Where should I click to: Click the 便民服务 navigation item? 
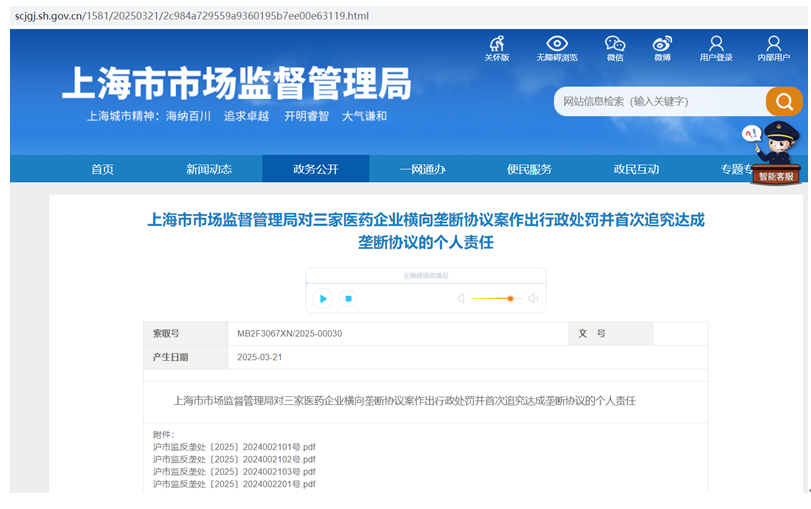(529, 169)
